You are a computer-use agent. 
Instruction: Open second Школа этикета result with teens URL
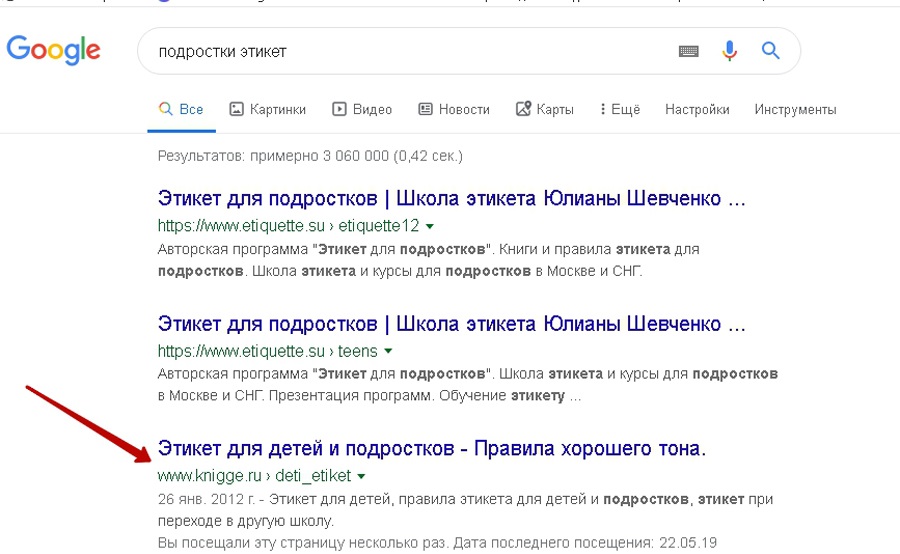click(x=452, y=324)
